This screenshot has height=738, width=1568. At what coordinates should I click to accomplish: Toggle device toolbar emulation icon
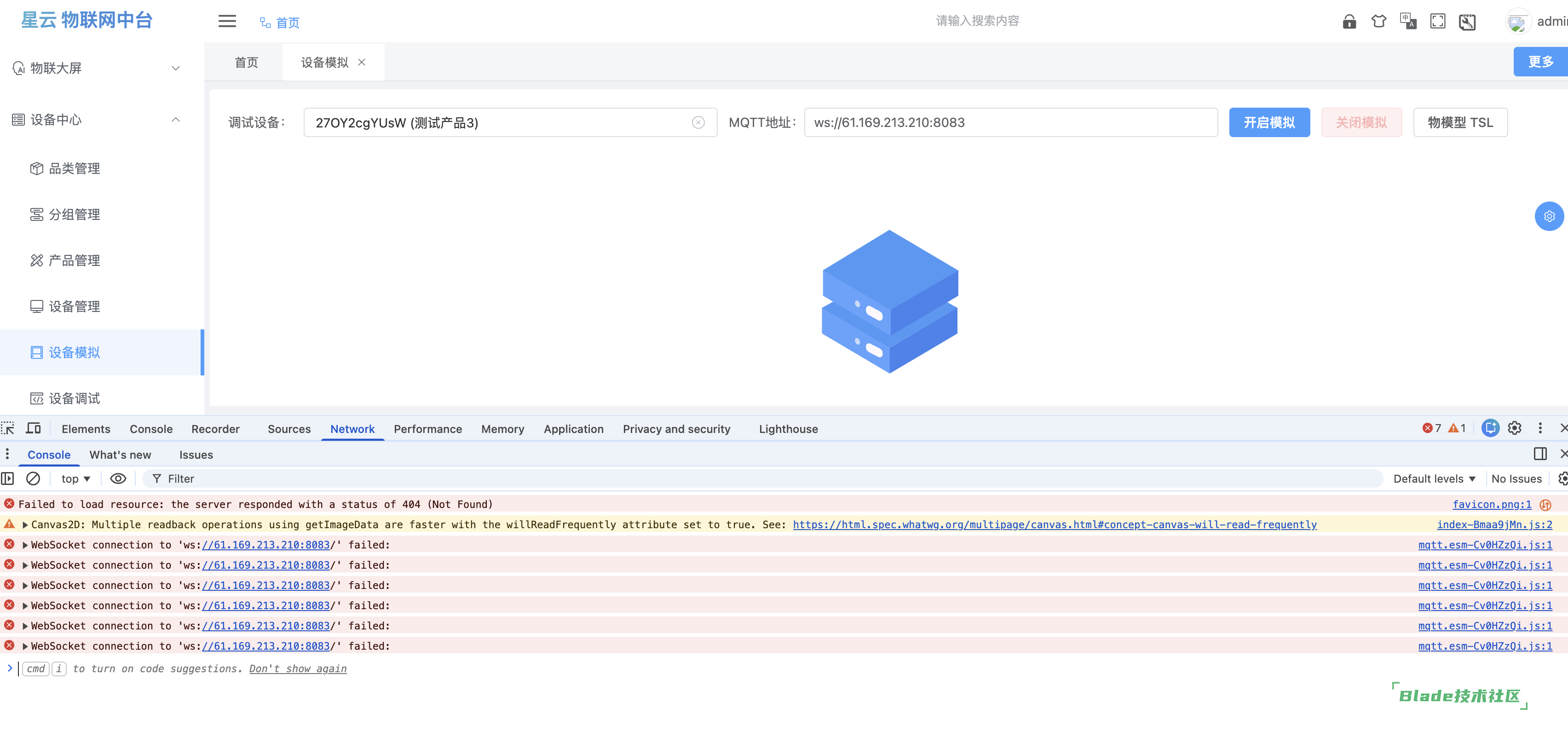pos(34,429)
